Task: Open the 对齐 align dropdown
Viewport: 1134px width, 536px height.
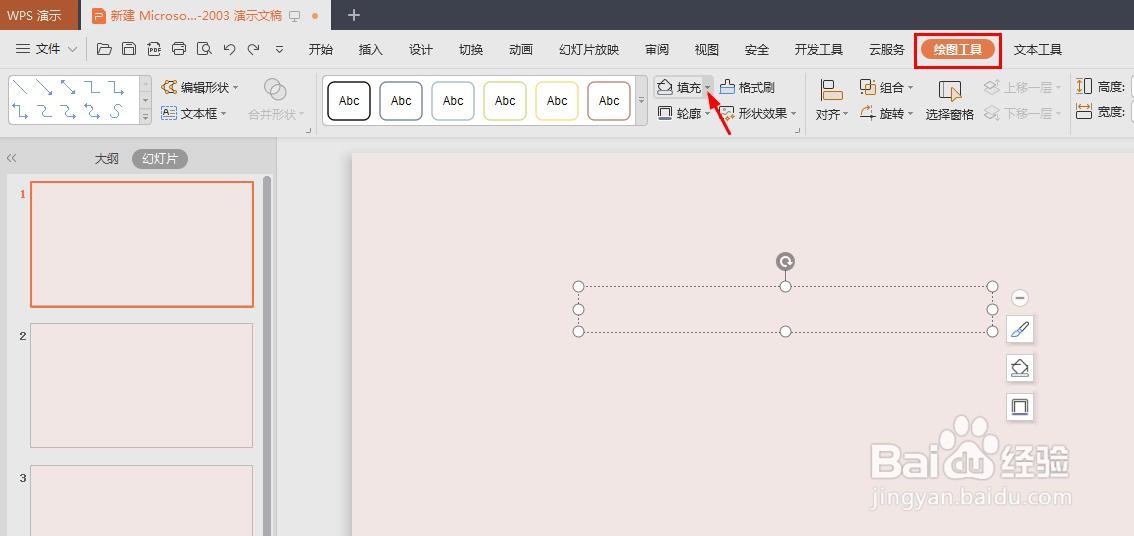Action: (832, 100)
